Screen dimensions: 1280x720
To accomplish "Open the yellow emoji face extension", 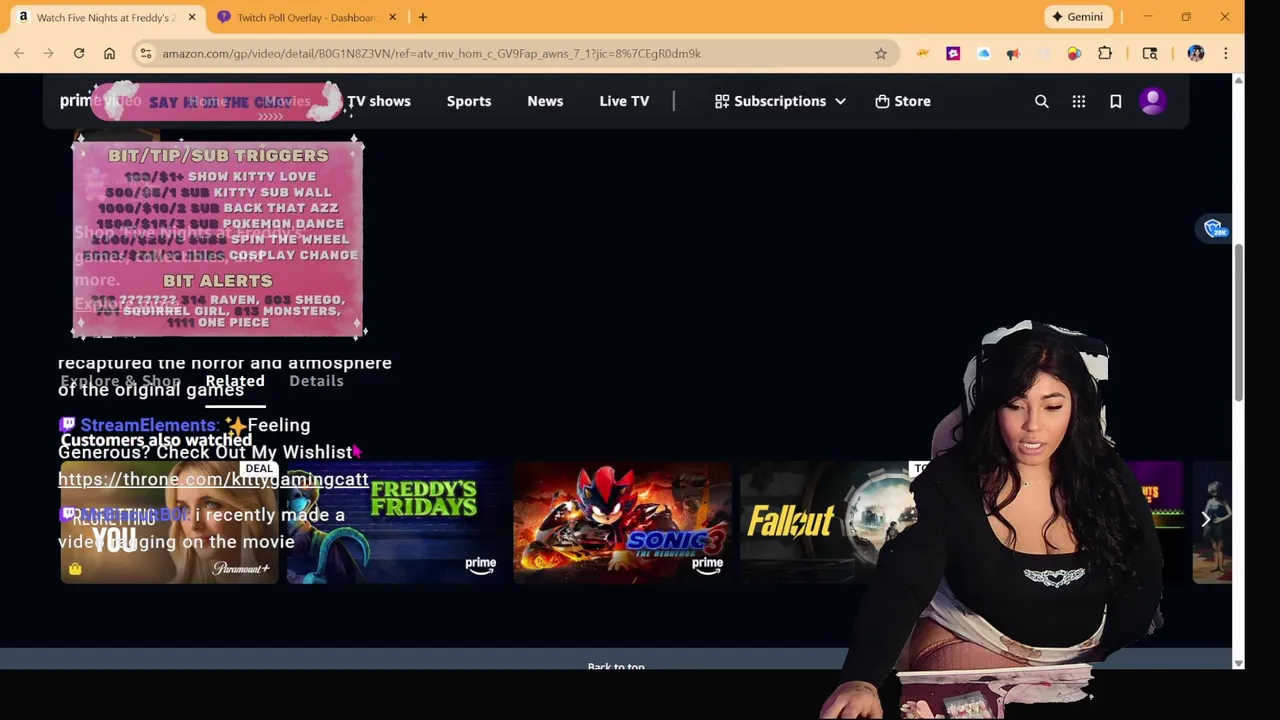I will (922, 53).
